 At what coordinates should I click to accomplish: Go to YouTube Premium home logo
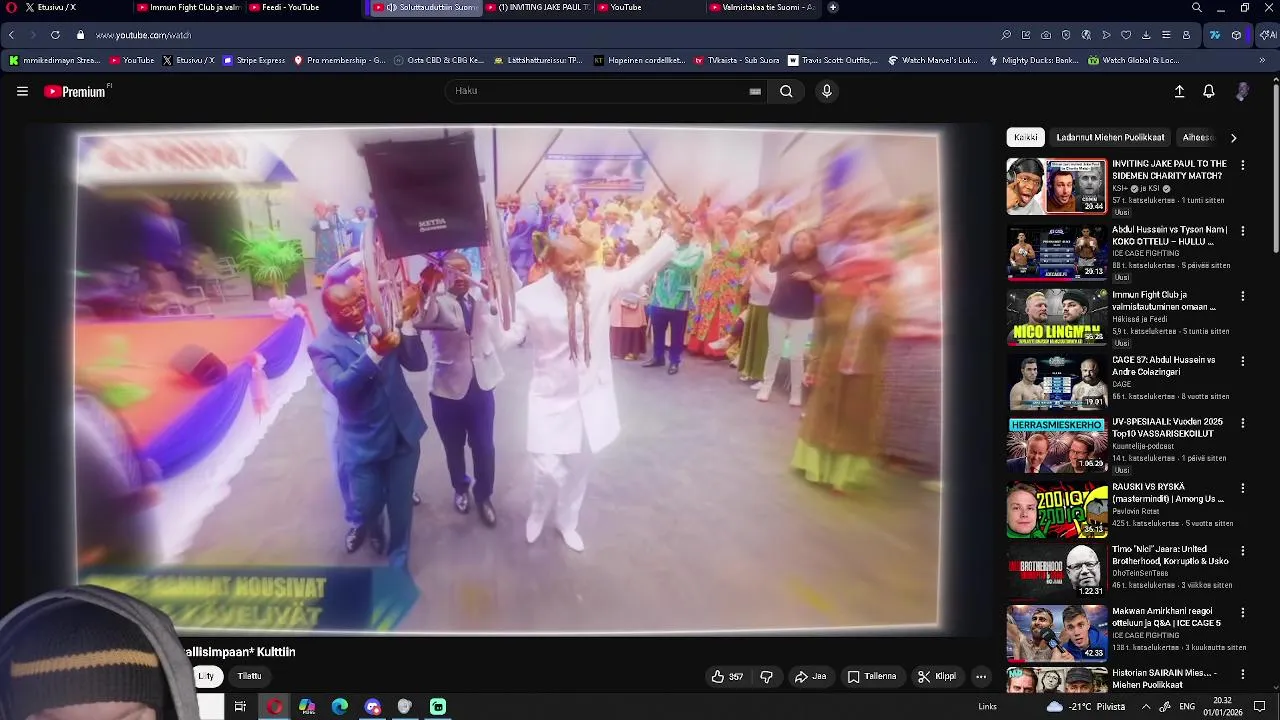[x=77, y=91]
